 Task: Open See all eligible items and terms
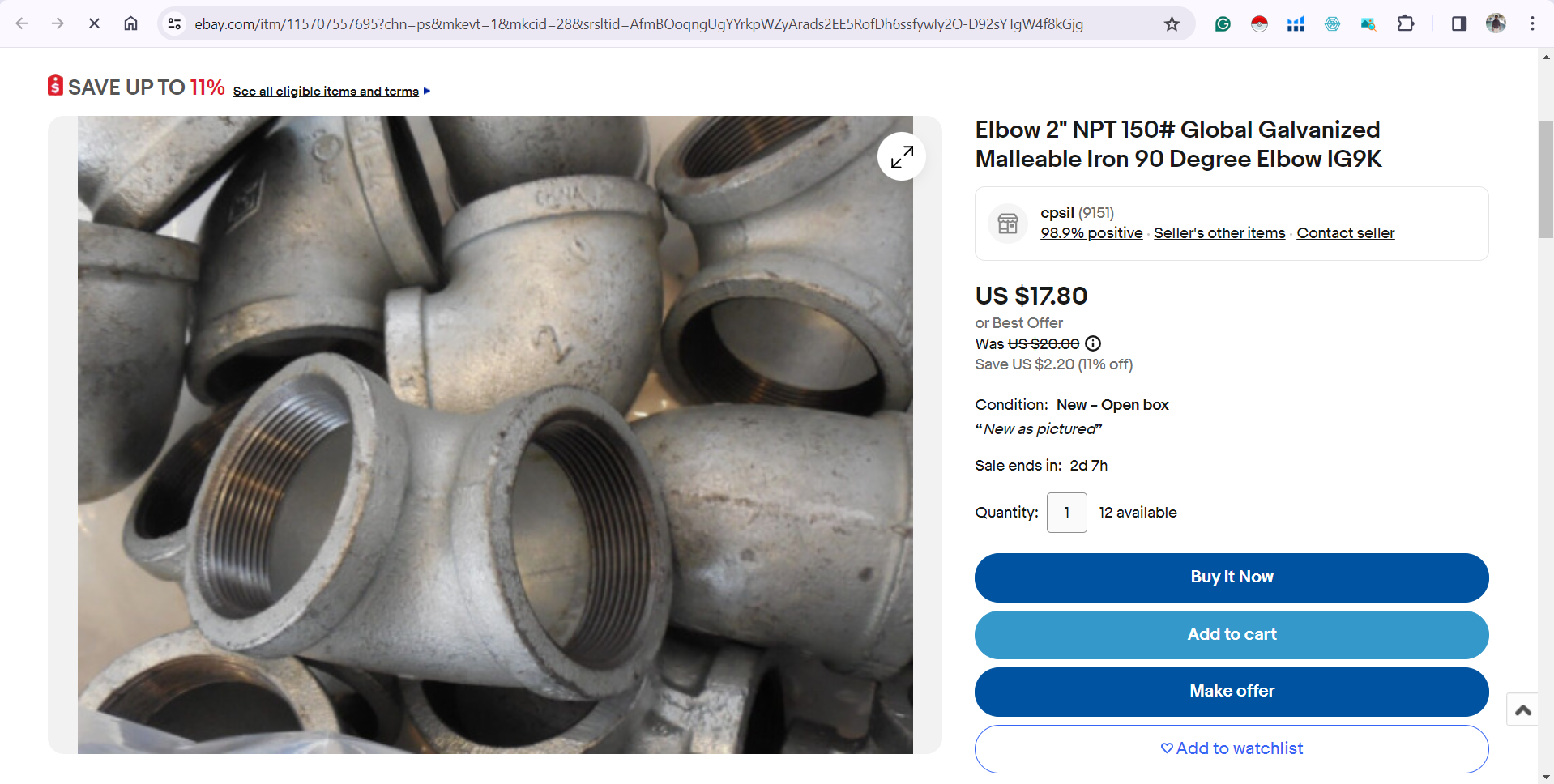click(x=331, y=92)
